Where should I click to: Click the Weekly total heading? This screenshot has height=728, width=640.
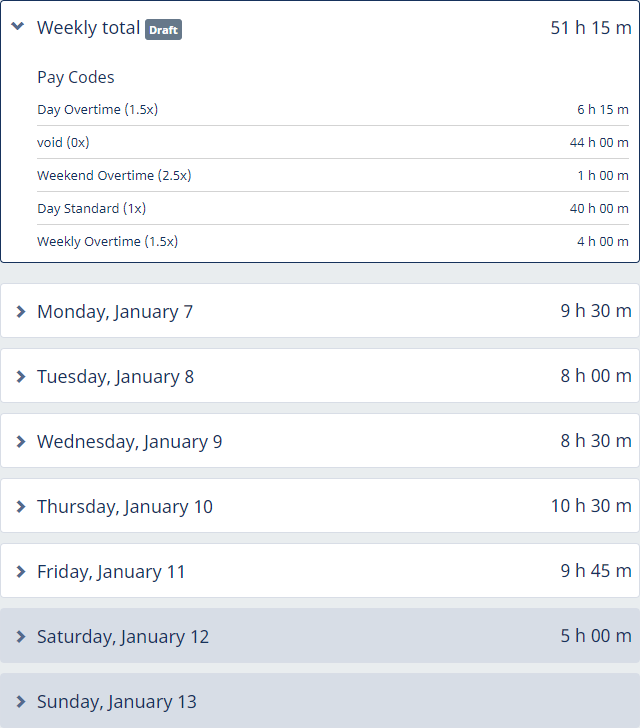coord(88,28)
